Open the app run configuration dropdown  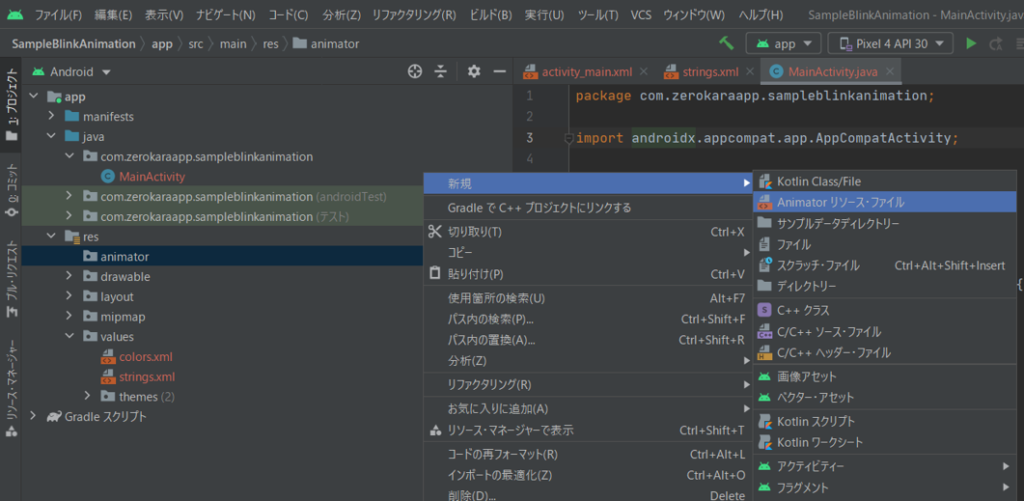coord(783,44)
